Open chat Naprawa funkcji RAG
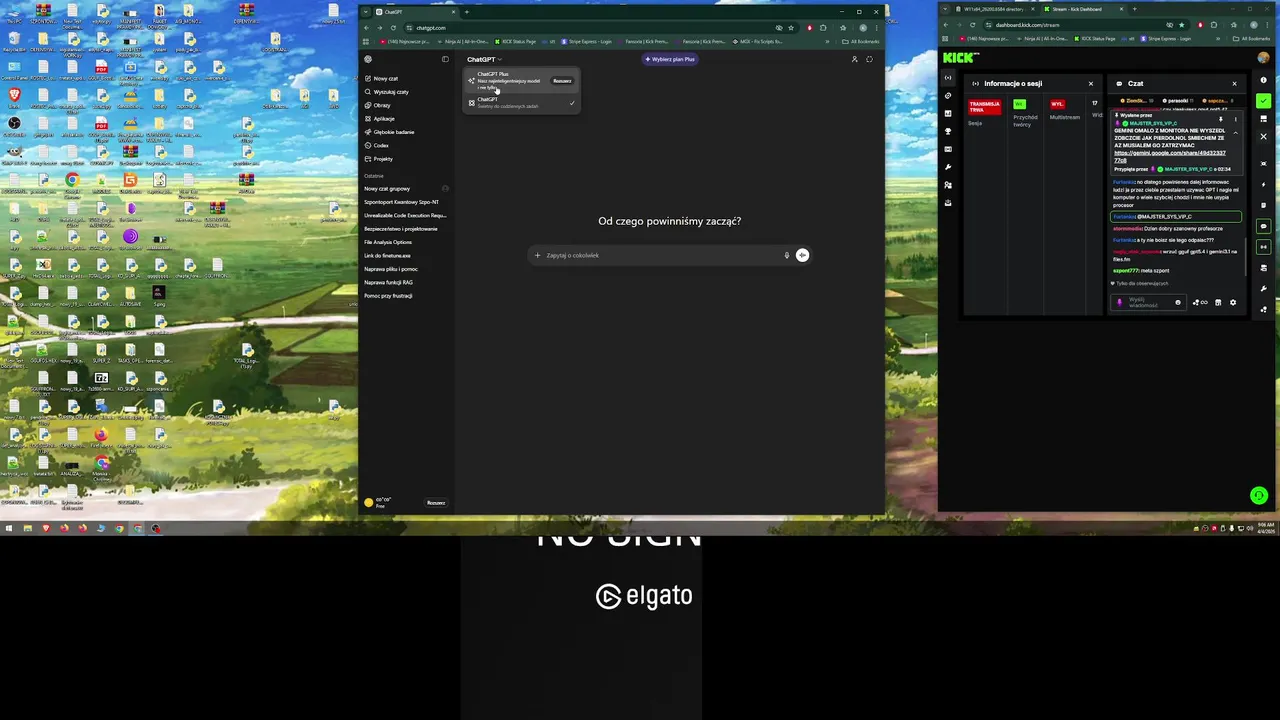 pyautogui.click(x=388, y=282)
